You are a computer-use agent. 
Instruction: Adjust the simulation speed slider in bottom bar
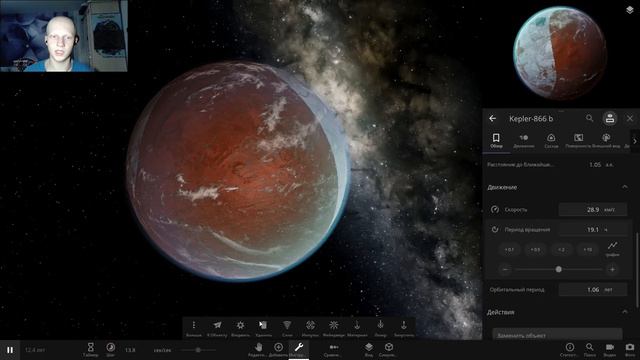pyautogui.click(x=198, y=350)
